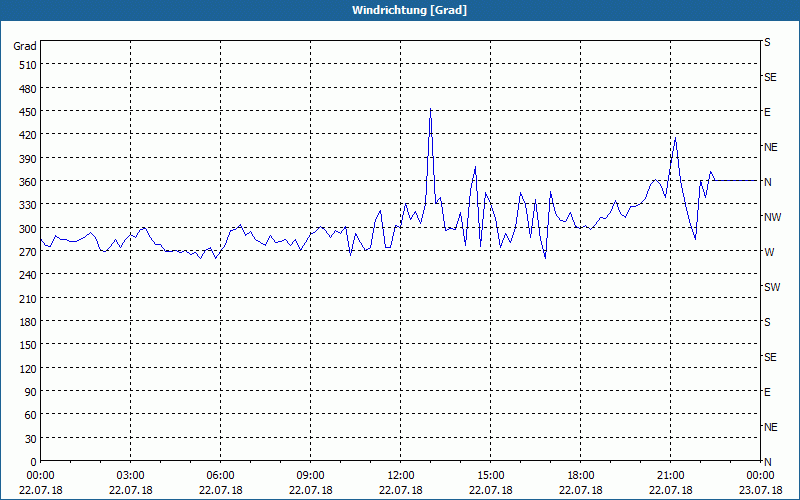Click the 270 y-axis value

click(x=28, y=252)
